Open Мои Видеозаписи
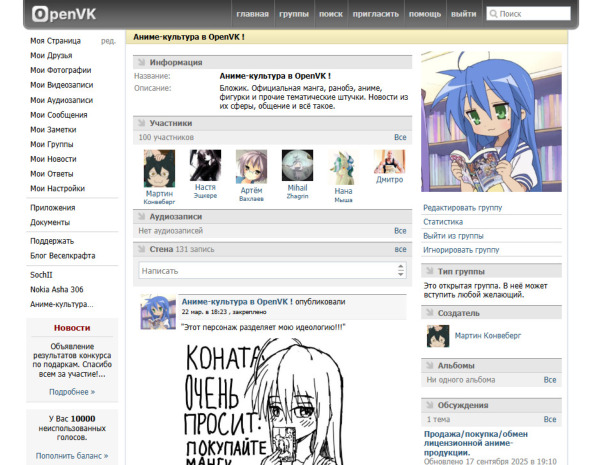 [x=62, y=85]
